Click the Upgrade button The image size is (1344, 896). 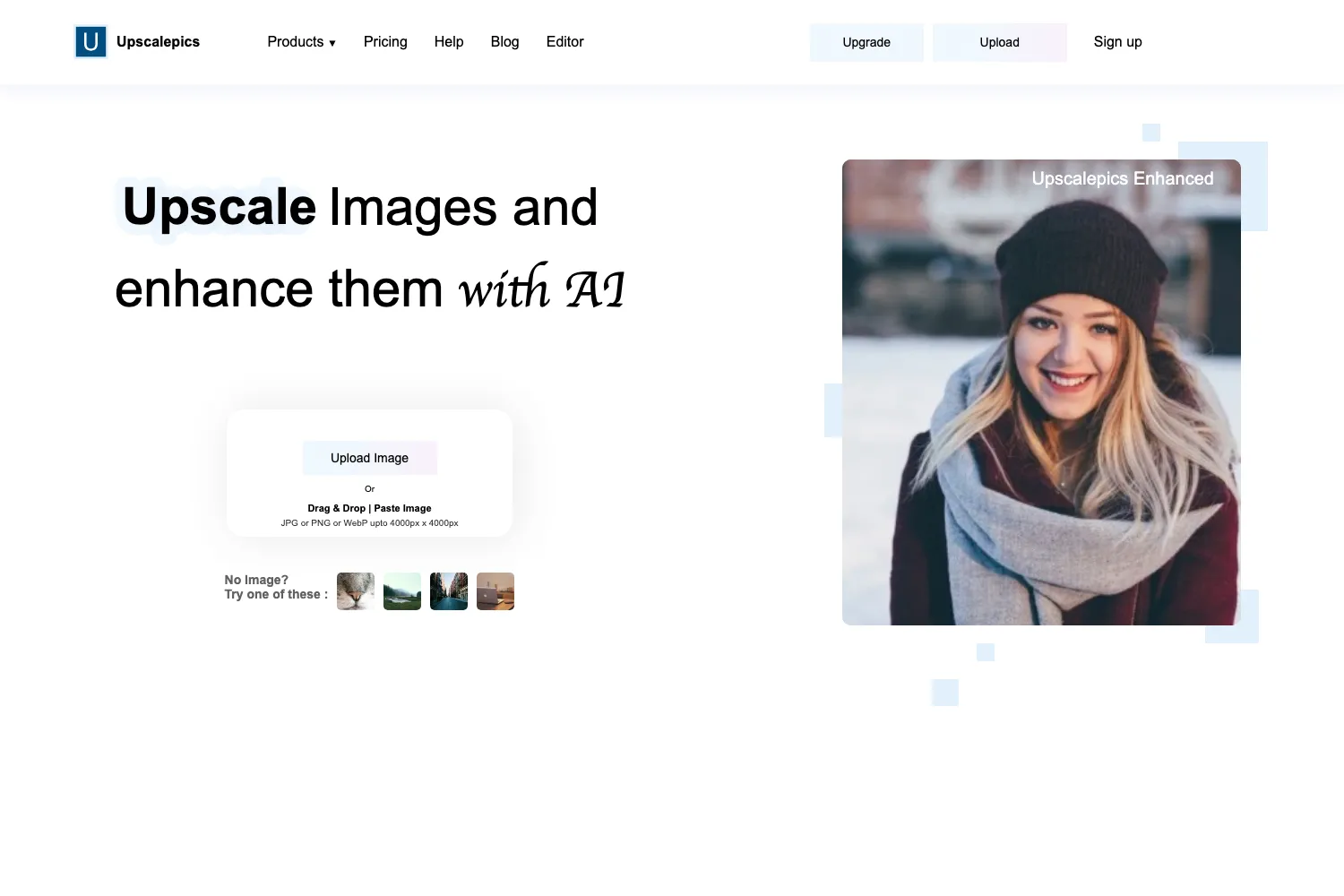pyautogui.click(x=866, y=42)
